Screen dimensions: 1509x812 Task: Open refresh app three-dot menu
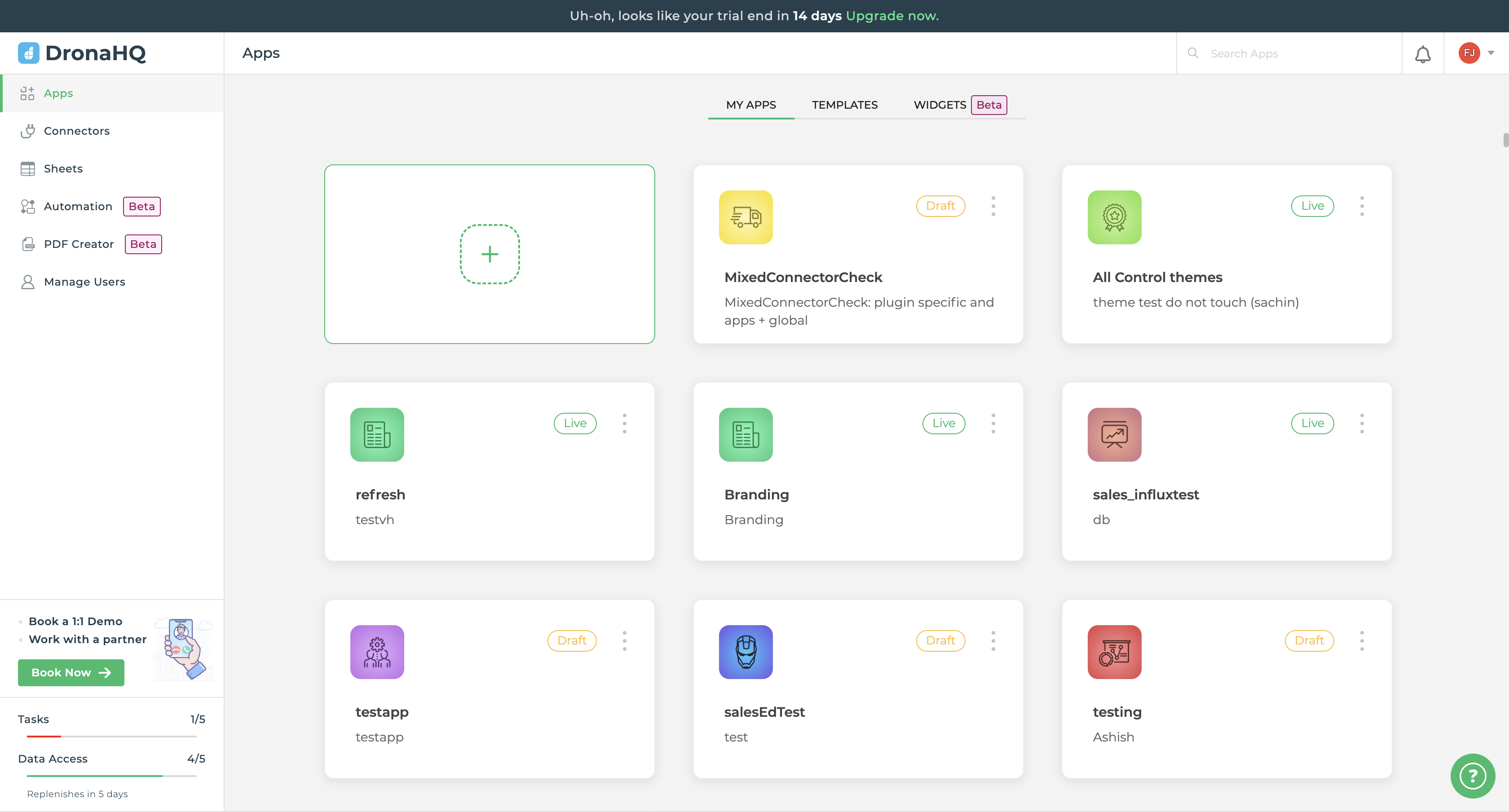(624, 424)
